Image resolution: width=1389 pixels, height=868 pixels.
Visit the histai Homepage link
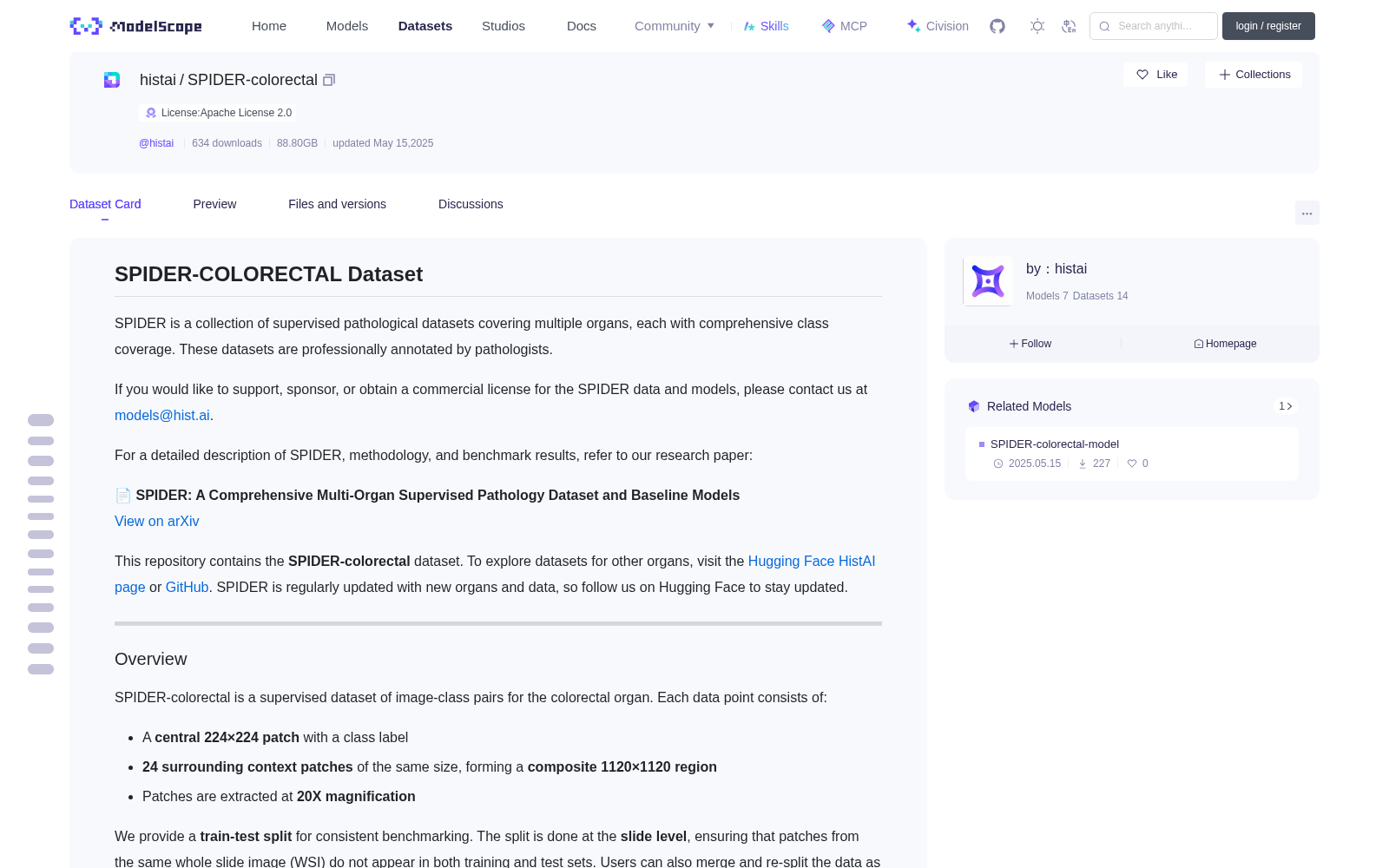click(x=1225, y=344)
